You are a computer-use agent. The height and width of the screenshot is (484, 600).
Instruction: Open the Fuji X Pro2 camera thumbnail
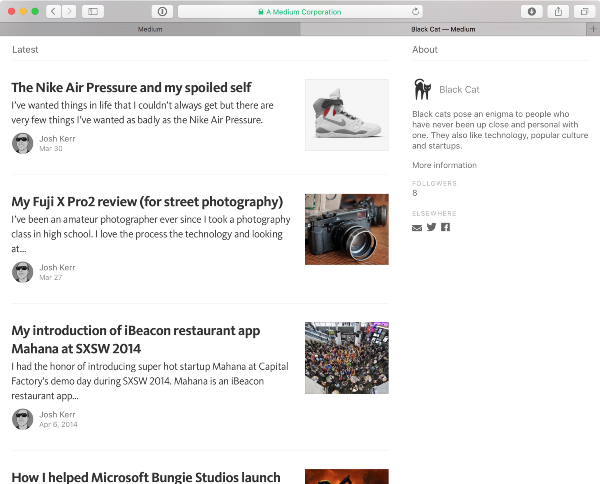tap(346, 229)
